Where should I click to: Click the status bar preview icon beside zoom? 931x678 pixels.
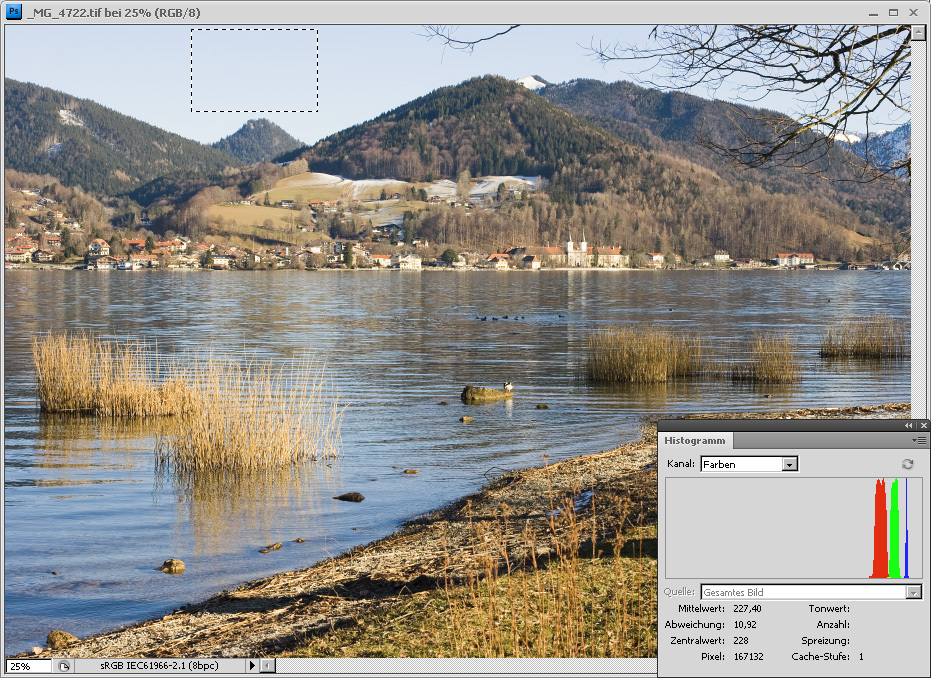[63, 666]
